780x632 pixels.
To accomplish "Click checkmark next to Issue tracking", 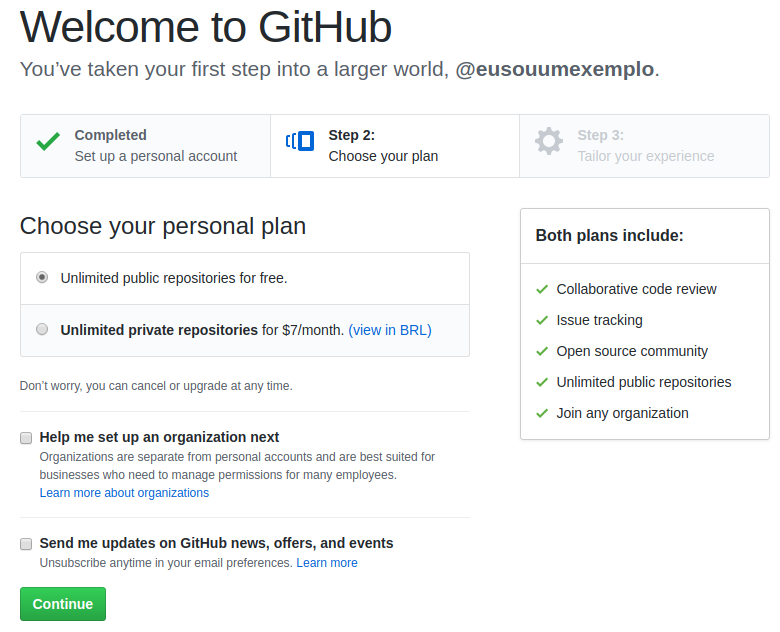I will pos(542,320).
